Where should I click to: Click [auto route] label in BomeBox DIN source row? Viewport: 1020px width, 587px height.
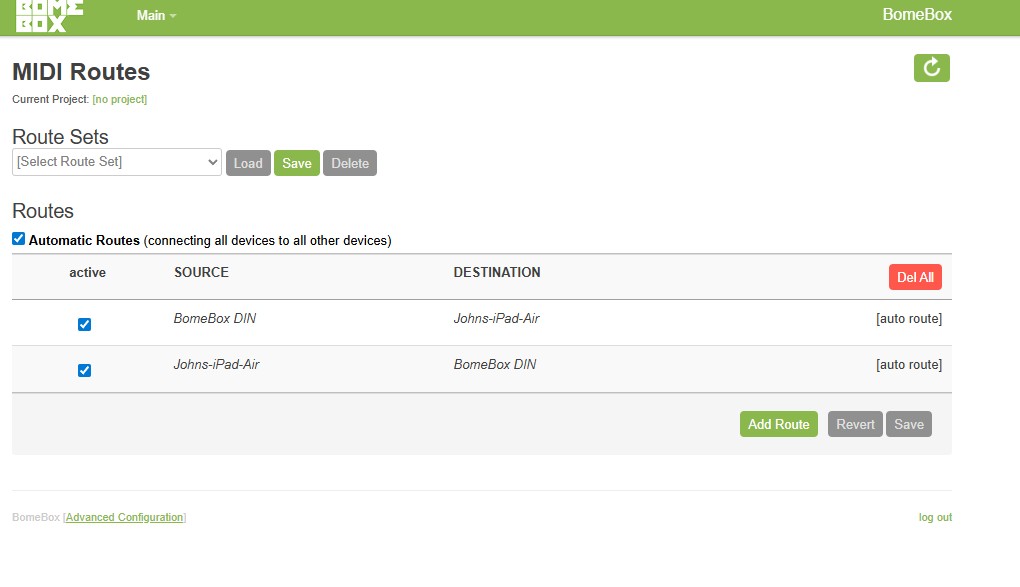click(909, 318)
